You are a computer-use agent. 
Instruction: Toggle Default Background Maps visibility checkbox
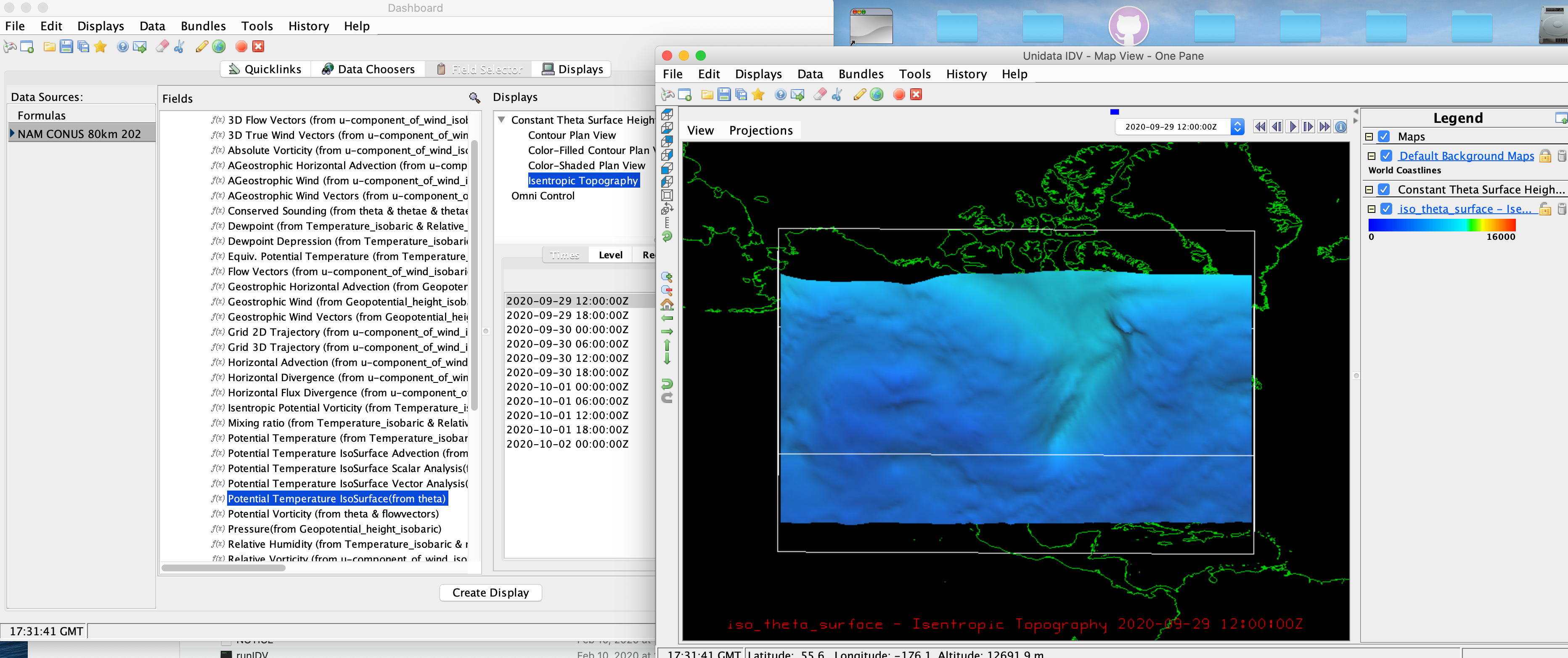[1387, 156]
